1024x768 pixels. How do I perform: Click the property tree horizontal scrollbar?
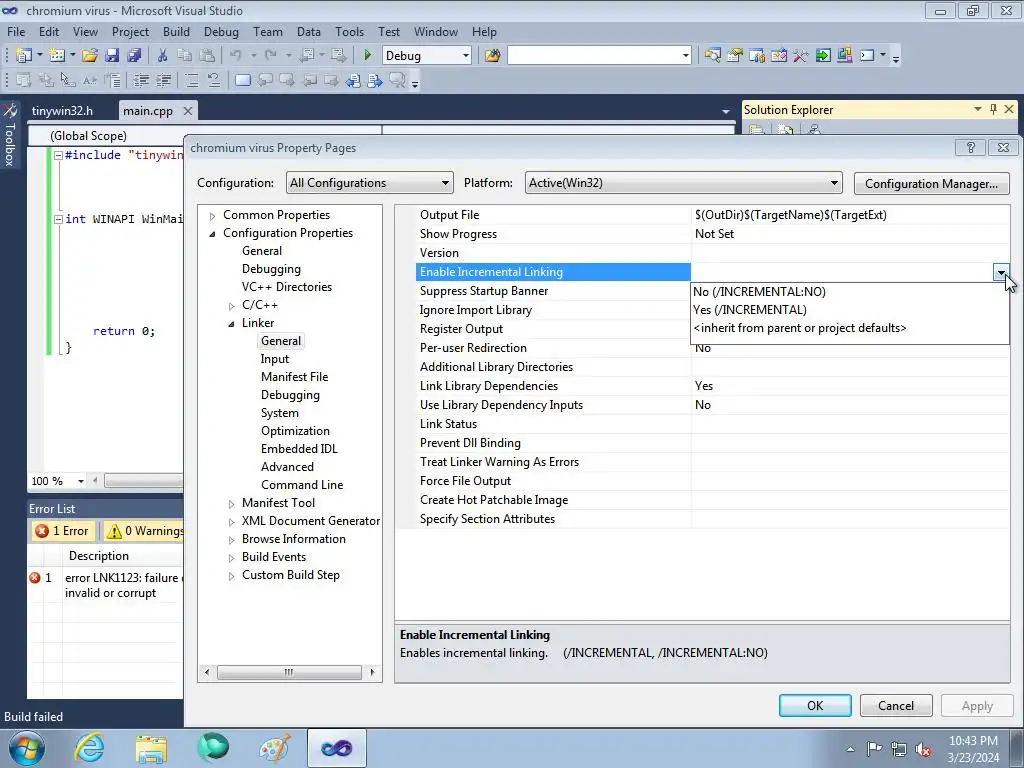pos(289,672)
